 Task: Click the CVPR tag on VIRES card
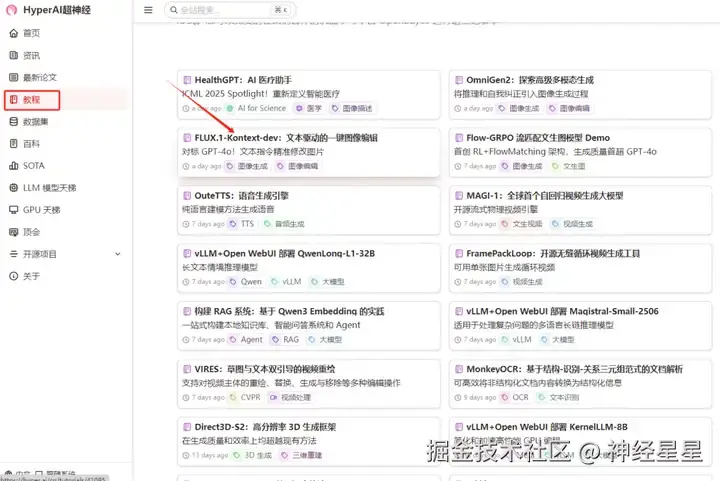pos(245,397)
